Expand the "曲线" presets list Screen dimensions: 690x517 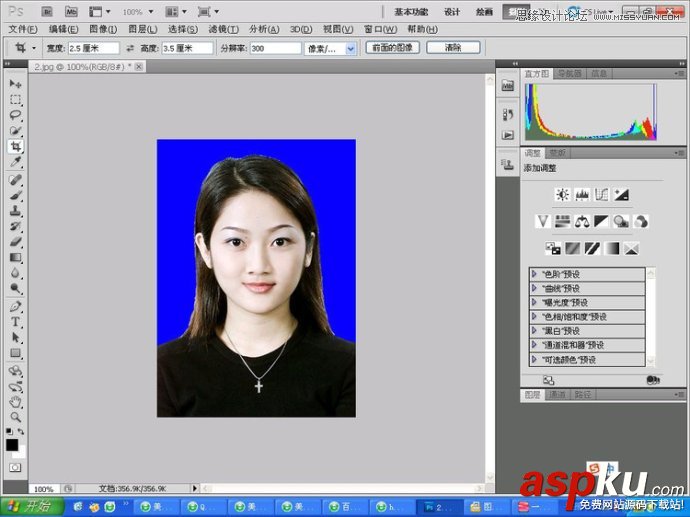[x=535, y=288]
